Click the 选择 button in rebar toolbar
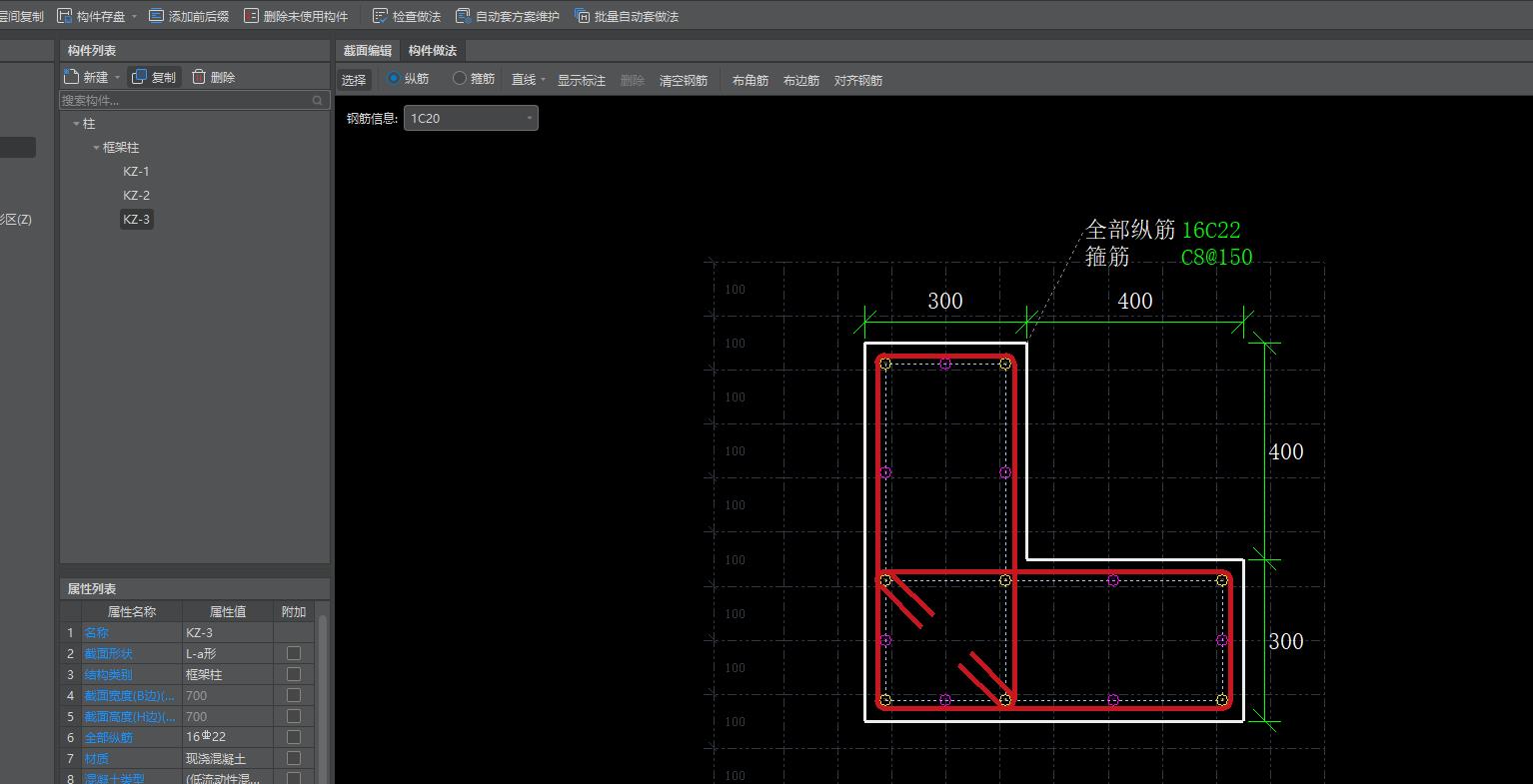The width and height of the screenshot is (1533, 784). (x=354, y=80)
